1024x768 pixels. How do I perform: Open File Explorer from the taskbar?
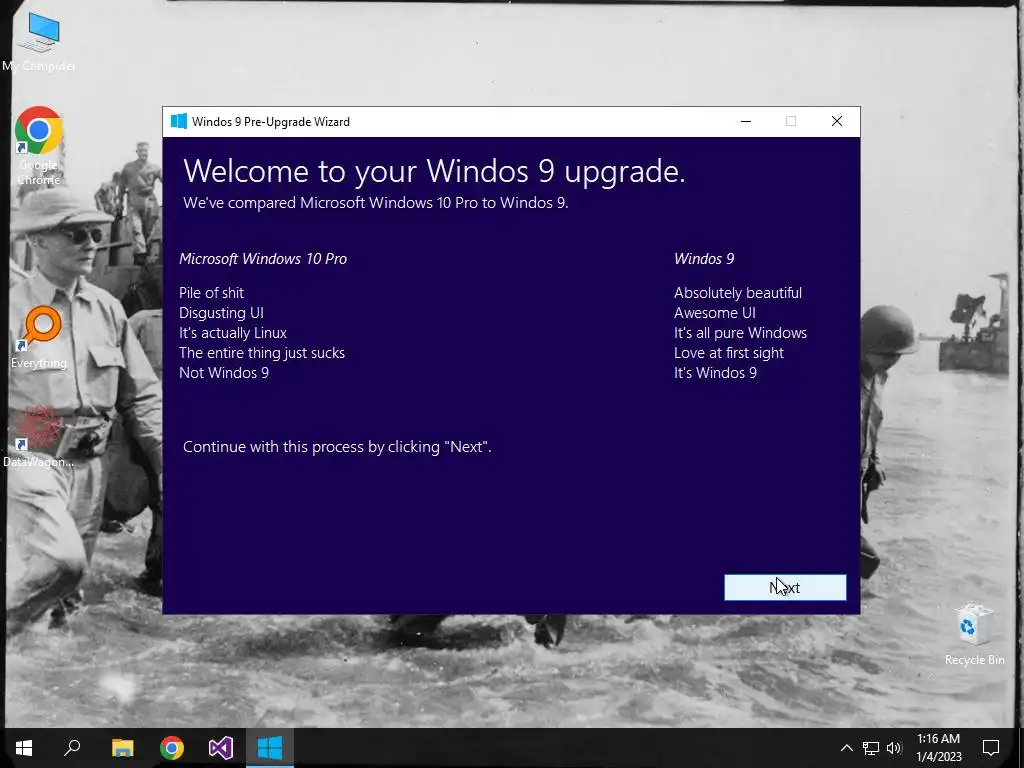[x=122, y=748]
